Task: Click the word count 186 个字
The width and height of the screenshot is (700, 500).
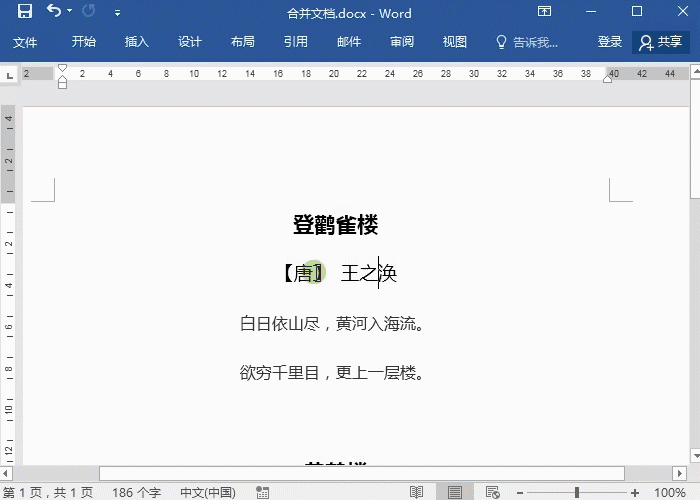Action: click(136, 492)
